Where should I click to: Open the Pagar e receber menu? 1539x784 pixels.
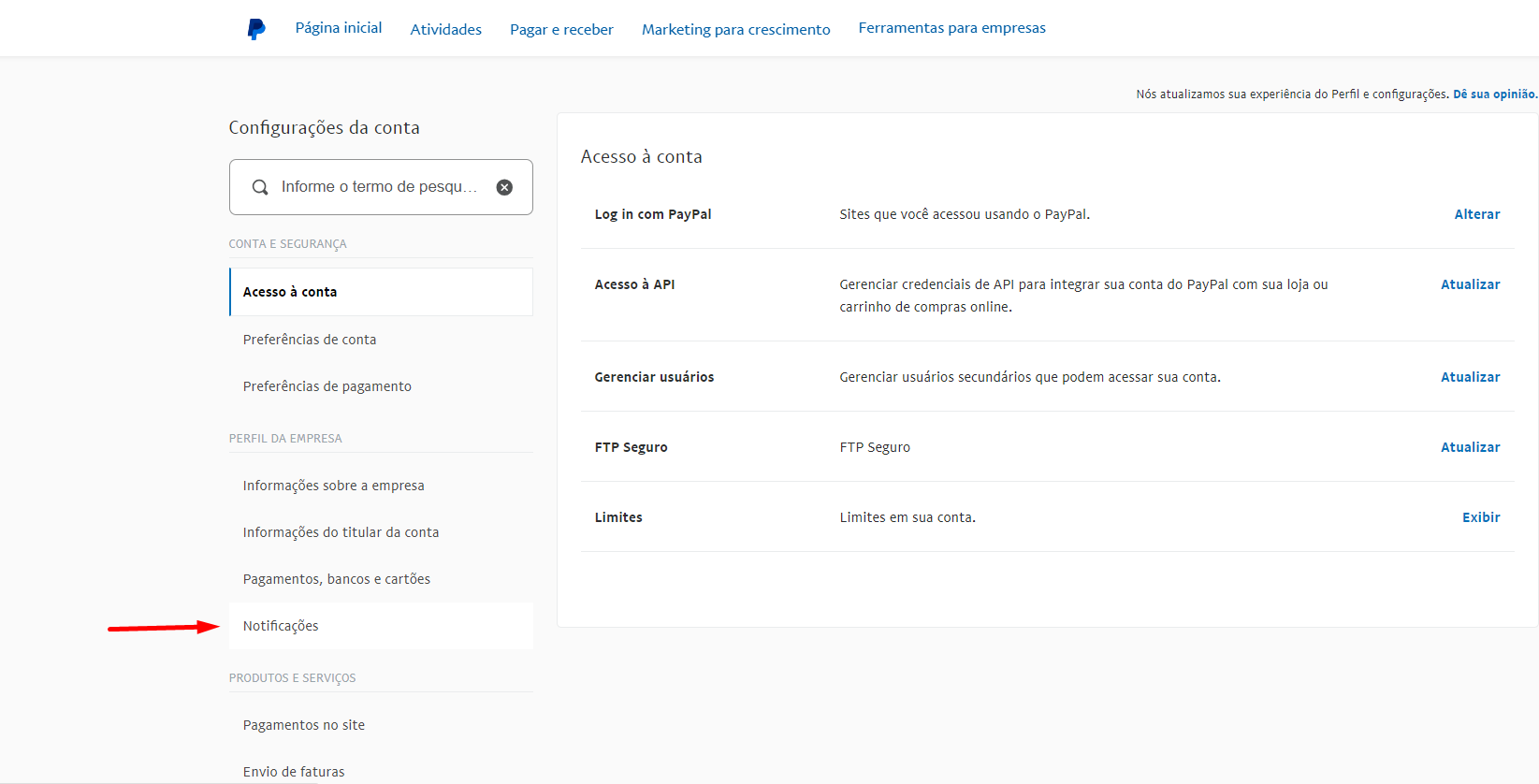(x=561, y=30)
